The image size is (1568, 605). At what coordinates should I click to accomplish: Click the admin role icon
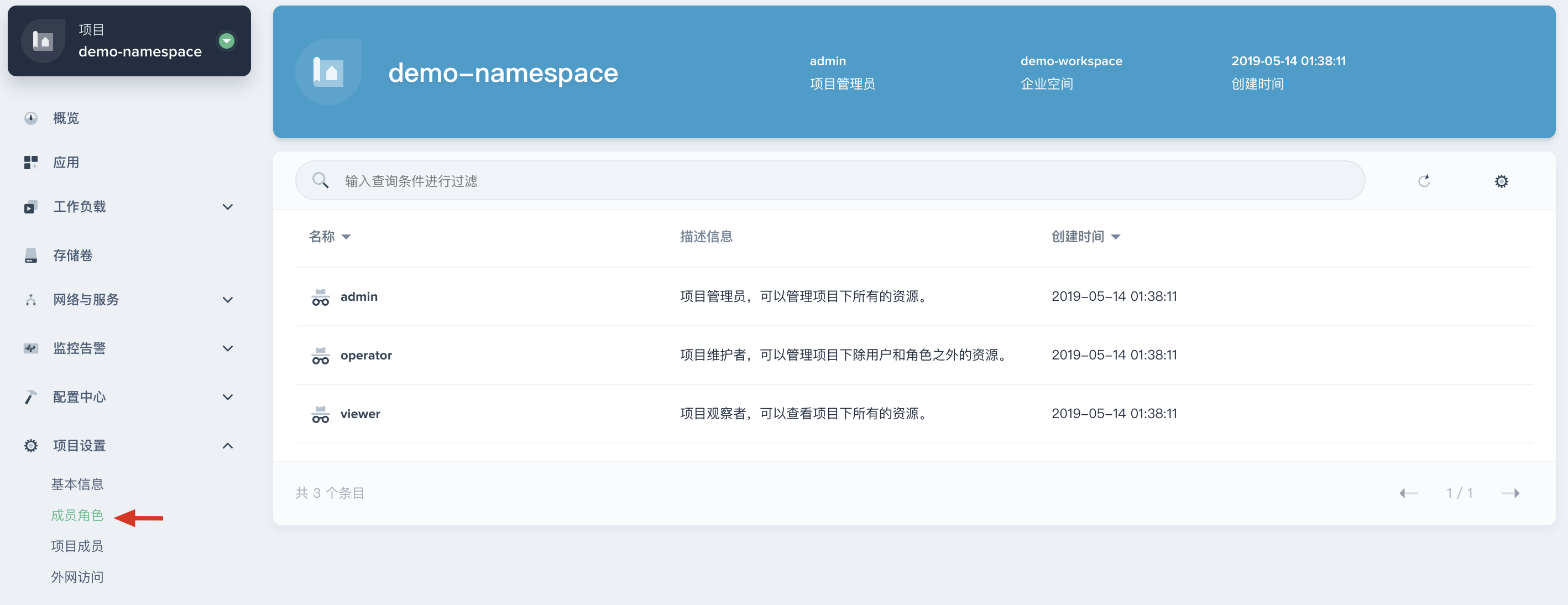tap(320, 296)
